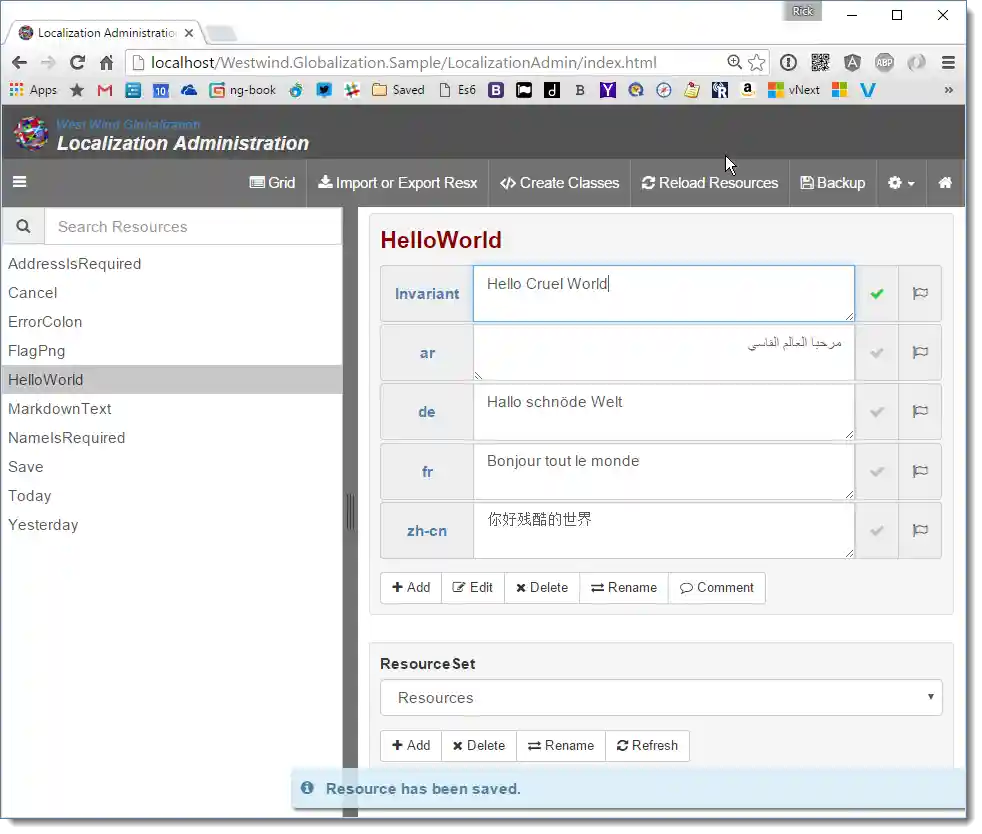
Task: Switch to the Localization Administration browser tab
Action: (x=100, y=32)
